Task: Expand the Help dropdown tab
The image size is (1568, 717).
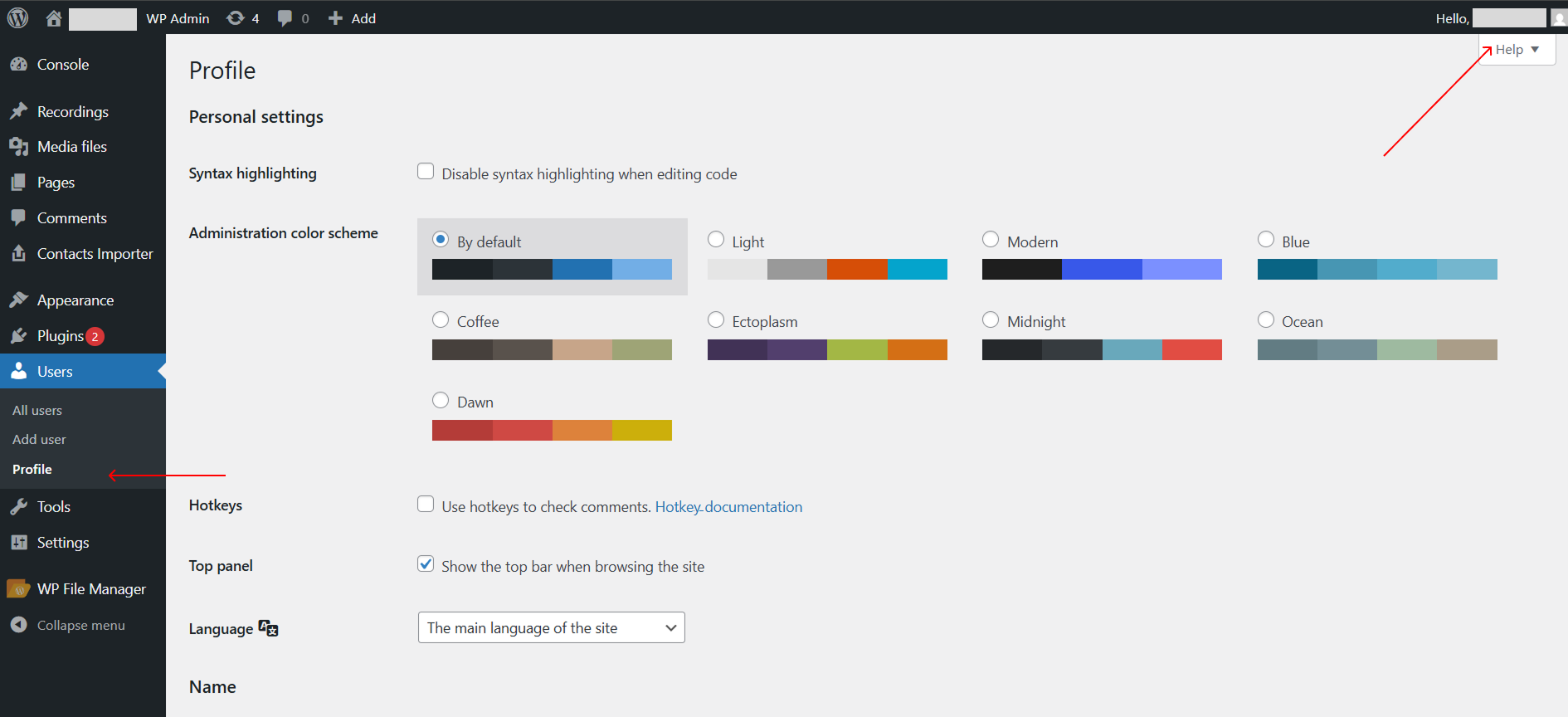Action: (x=1517, y=50)
